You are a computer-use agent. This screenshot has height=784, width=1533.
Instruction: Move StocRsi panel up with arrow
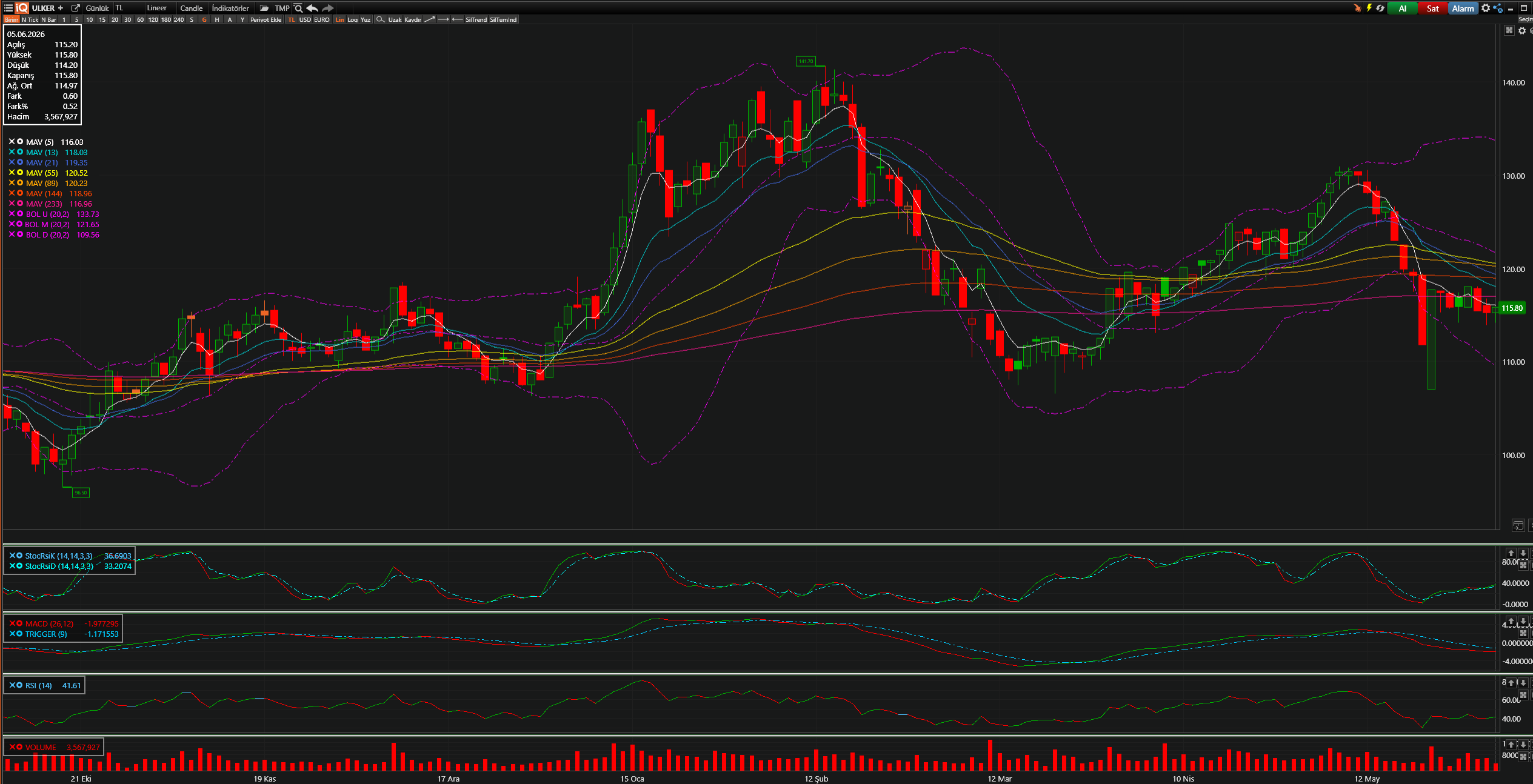[1511, 553]
